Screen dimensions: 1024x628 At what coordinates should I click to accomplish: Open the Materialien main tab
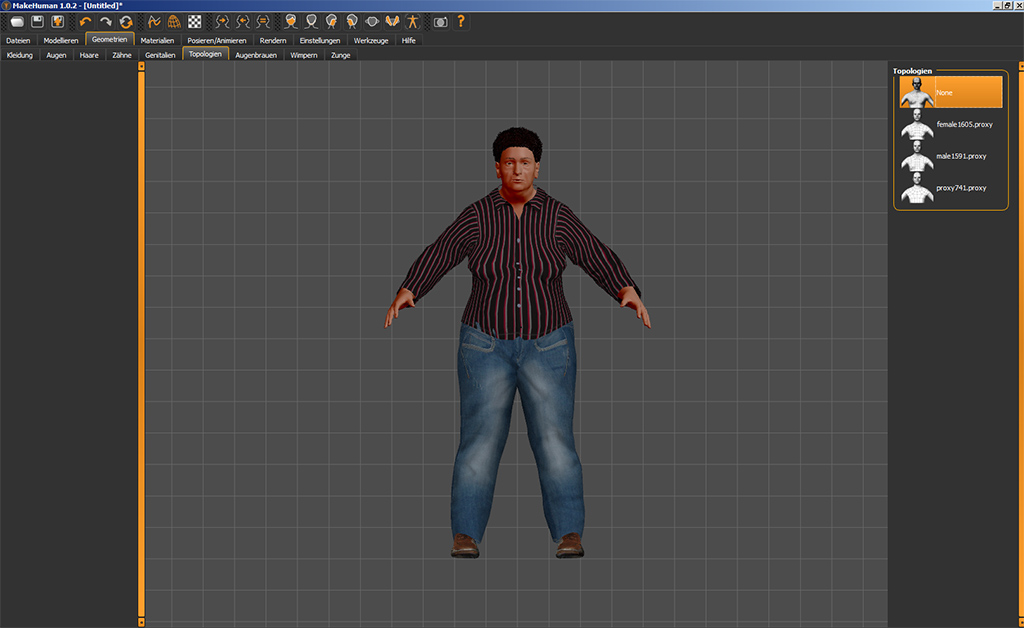click(157, 40)
